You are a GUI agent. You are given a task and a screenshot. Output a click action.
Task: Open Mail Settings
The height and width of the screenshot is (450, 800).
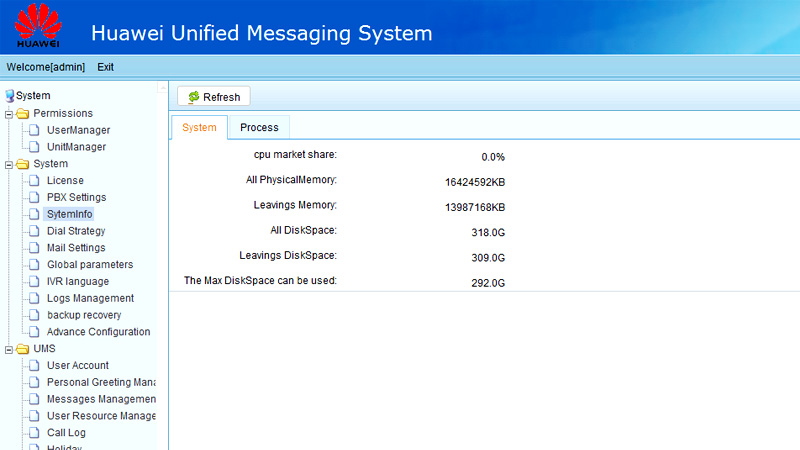point(76,248)
